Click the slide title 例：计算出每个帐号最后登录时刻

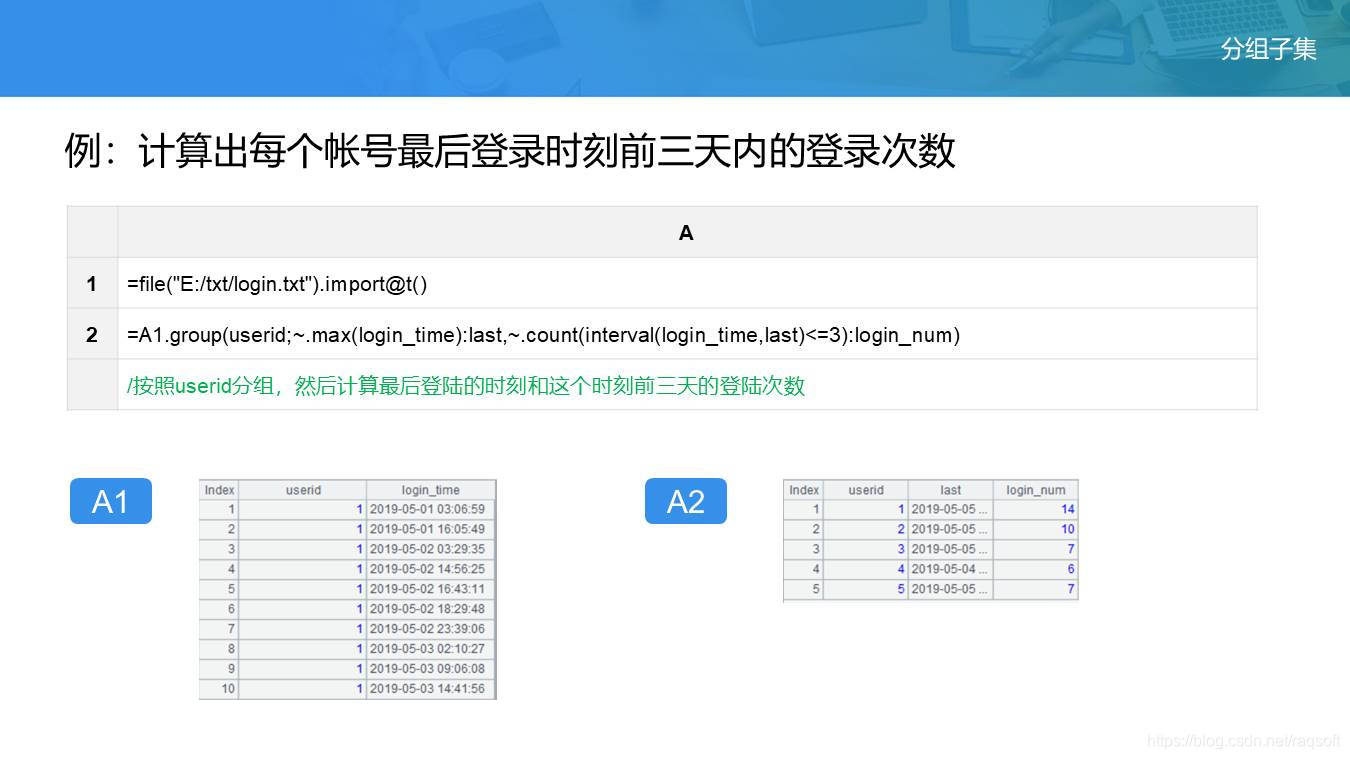(x=510, y=151)
